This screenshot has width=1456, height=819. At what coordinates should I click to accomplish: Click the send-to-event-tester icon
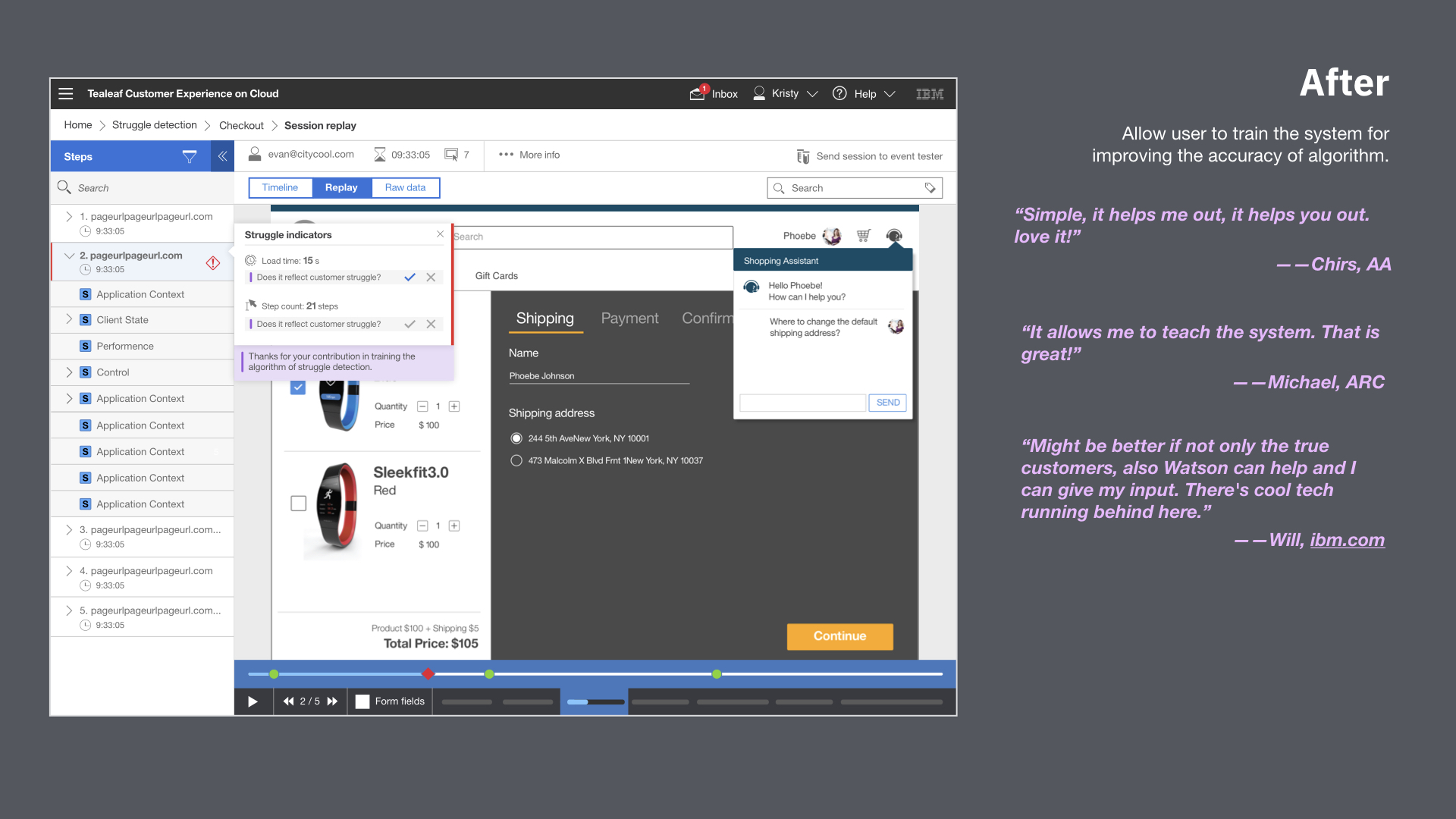point(803,156)
